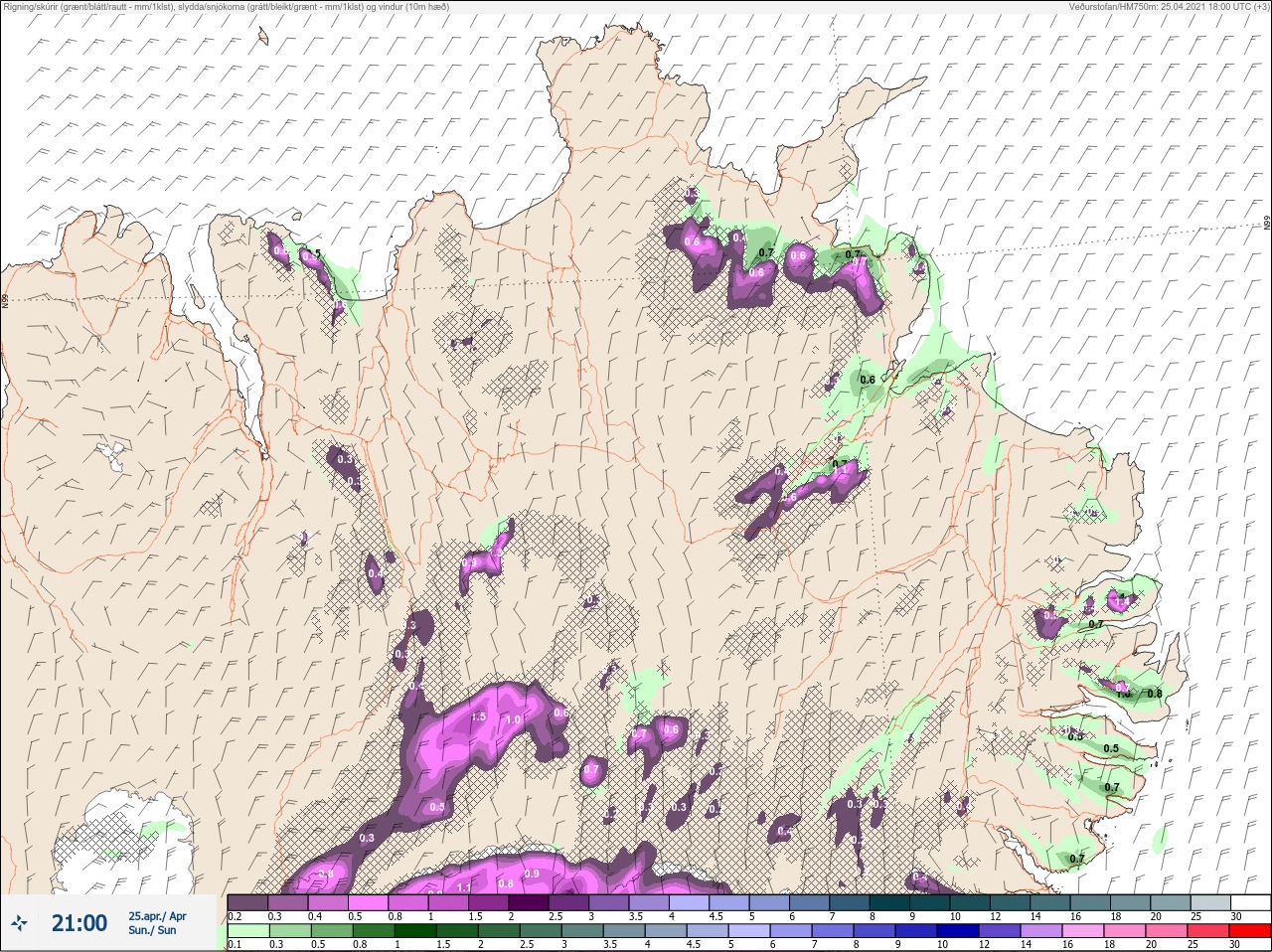This screenshot has width=1272, height=952.
Task: Select upper legend swatch between 9 and 10
Action: (930, 902)
